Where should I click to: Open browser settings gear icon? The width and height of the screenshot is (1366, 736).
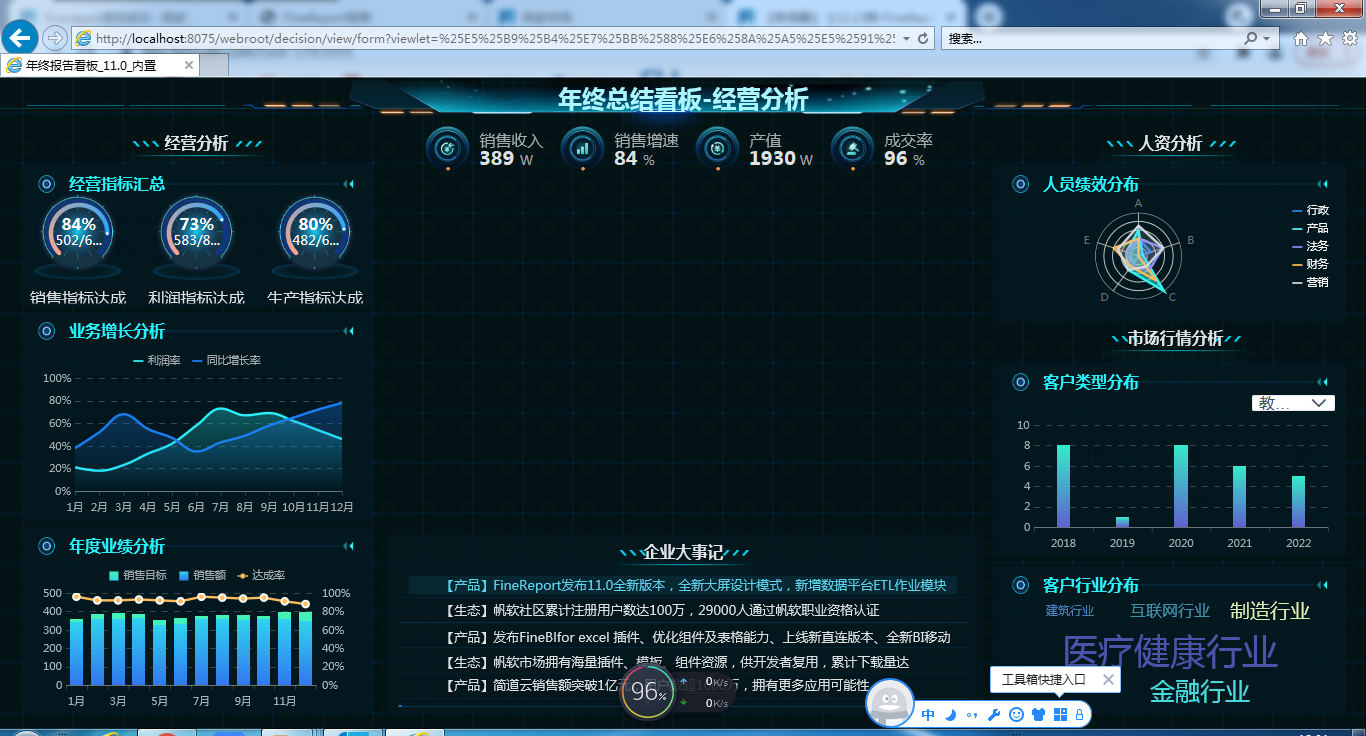point(1349,38)
